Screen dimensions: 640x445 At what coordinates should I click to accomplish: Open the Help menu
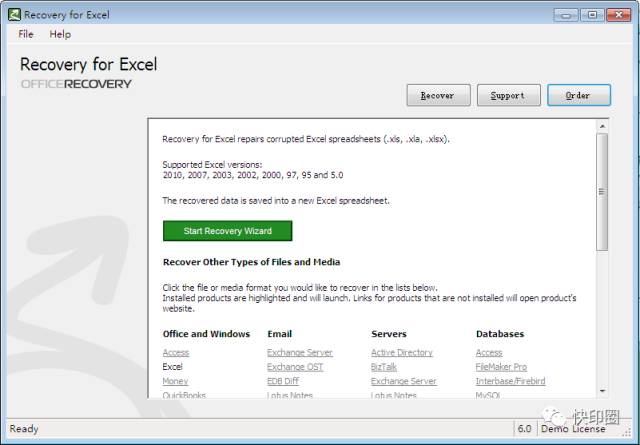tap(60, 34)
